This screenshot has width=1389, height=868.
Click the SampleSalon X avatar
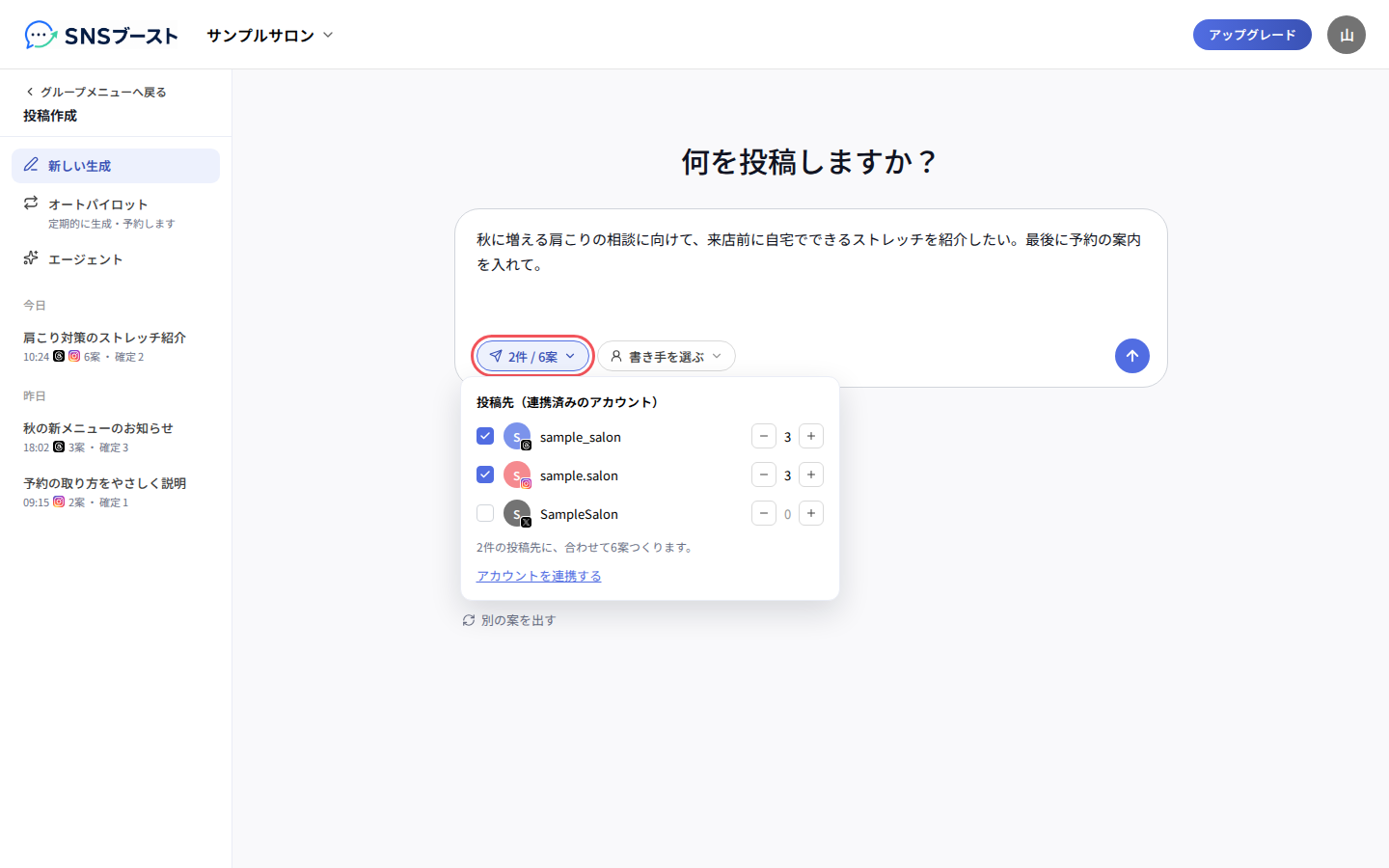click(x=518, y=514)
